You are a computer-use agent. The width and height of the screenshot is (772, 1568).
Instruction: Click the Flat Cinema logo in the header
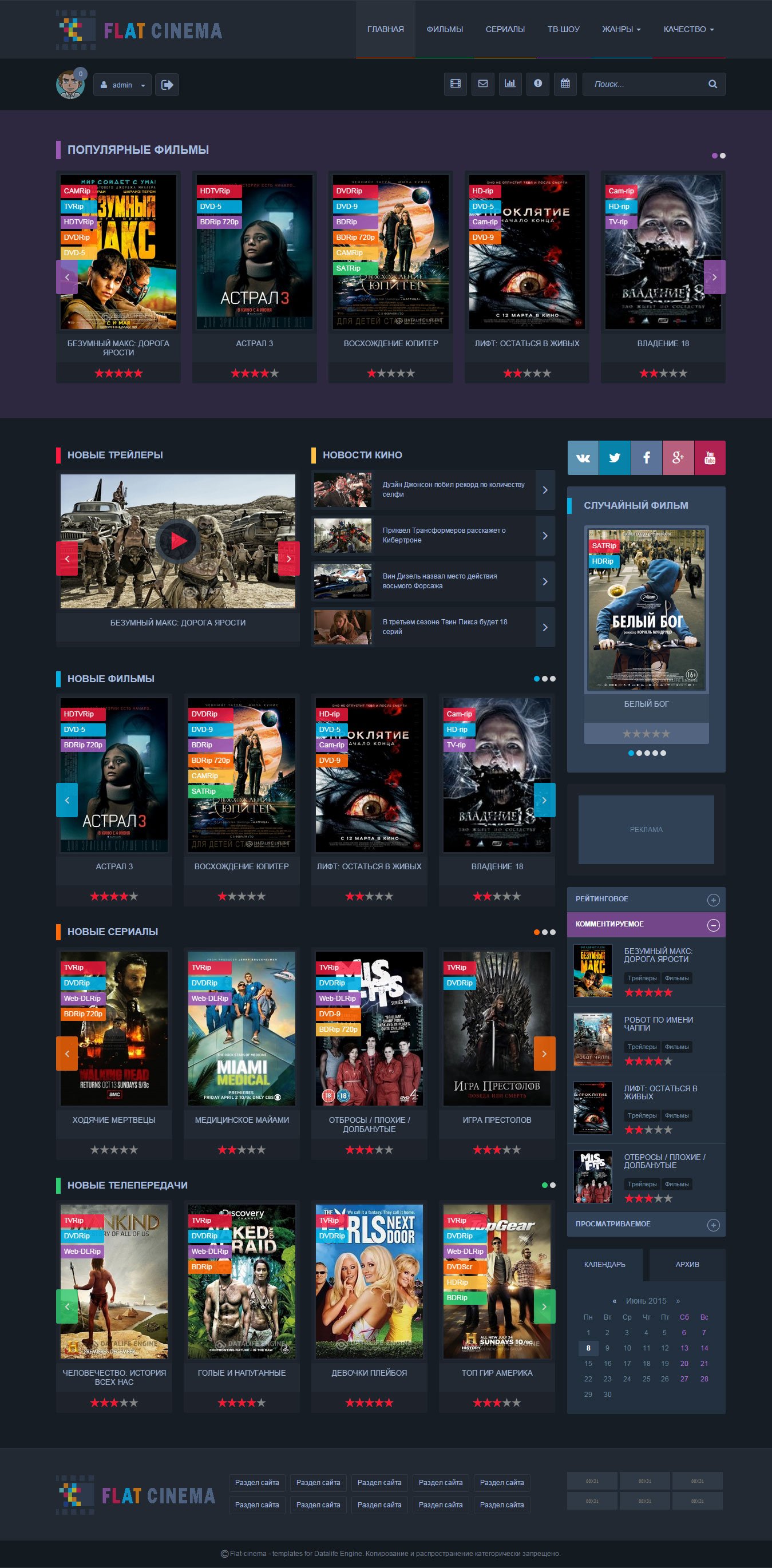tap(140, 30)
